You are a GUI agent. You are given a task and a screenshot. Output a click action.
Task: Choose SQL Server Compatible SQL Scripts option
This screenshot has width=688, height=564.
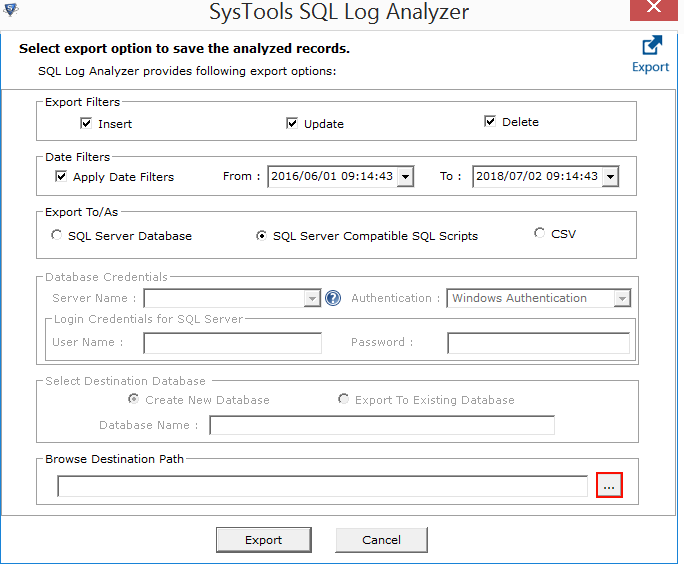pyautogui.click(x=262, y=236)
